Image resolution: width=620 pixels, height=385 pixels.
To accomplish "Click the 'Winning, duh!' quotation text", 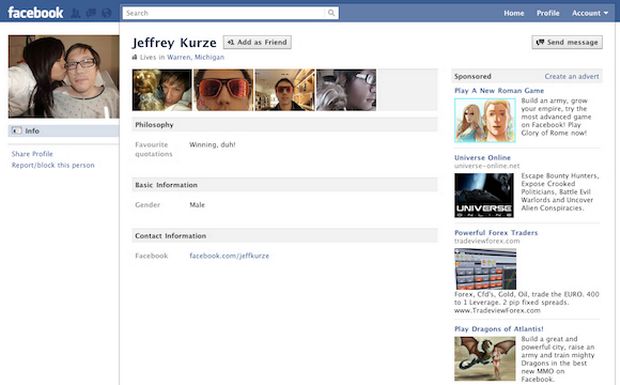I will coord(212,145).
